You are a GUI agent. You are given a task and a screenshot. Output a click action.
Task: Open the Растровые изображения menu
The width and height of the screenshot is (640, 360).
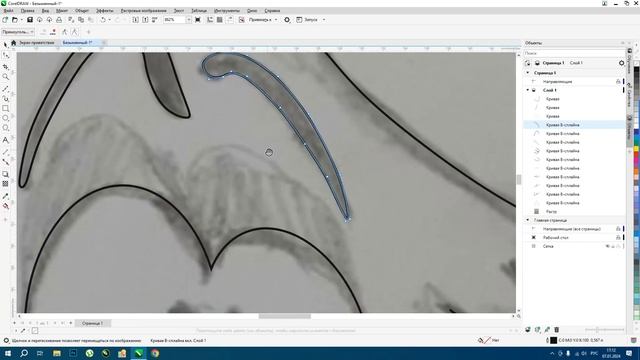[144, 11]
